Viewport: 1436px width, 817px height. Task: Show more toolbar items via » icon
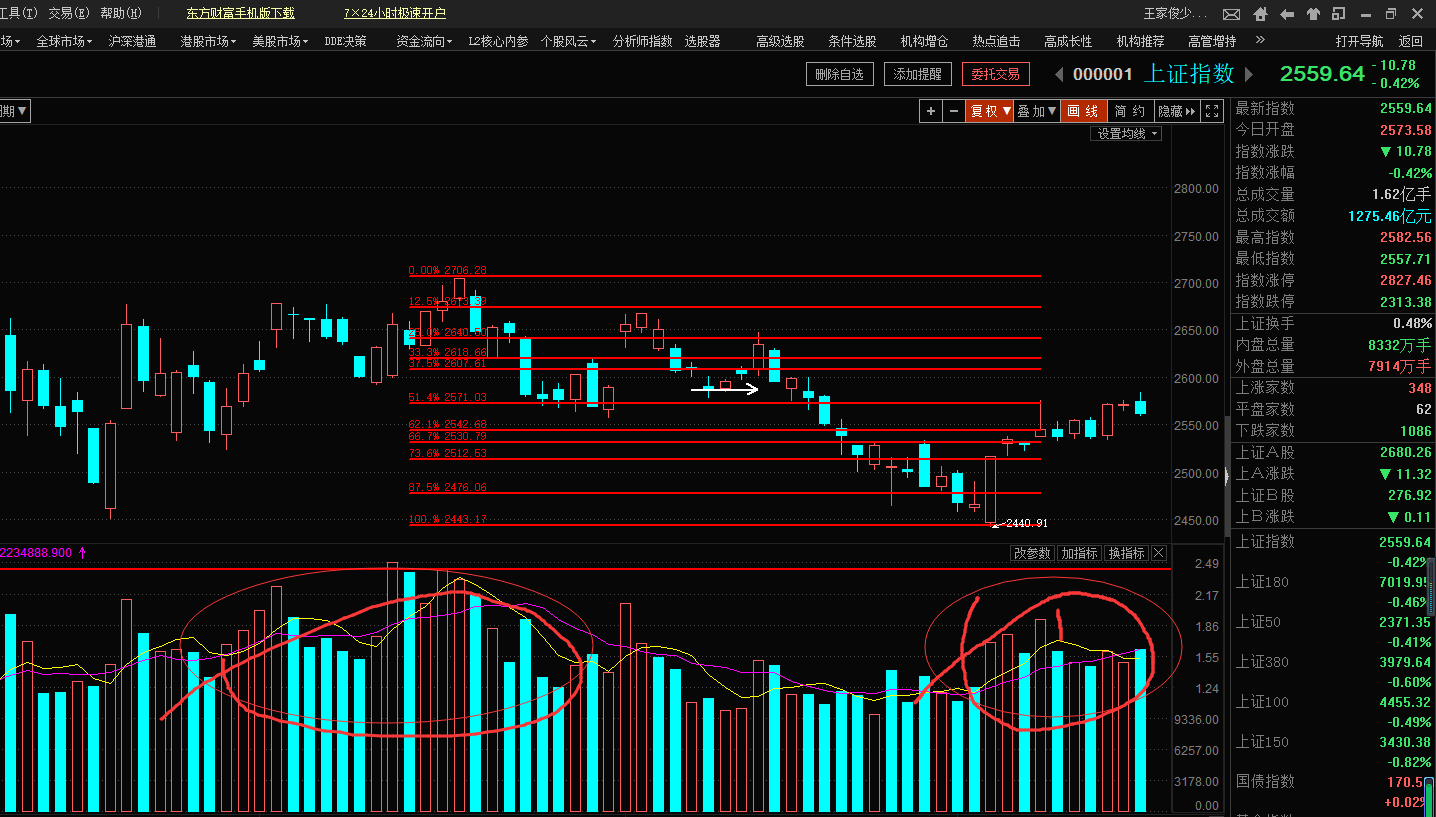tap(1260, 41)
